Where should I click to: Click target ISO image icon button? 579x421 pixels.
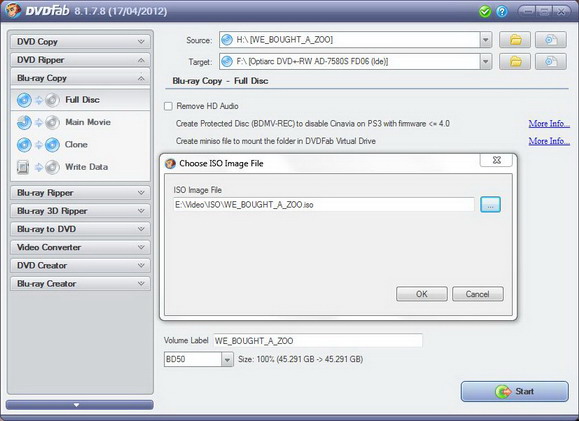click(x=551, y=62)
